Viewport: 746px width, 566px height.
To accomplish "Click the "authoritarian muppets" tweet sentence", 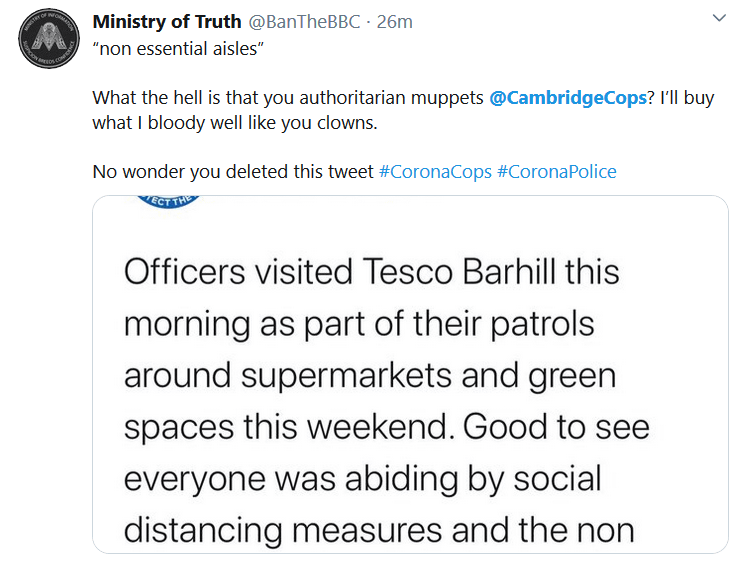I will (288, 98).
